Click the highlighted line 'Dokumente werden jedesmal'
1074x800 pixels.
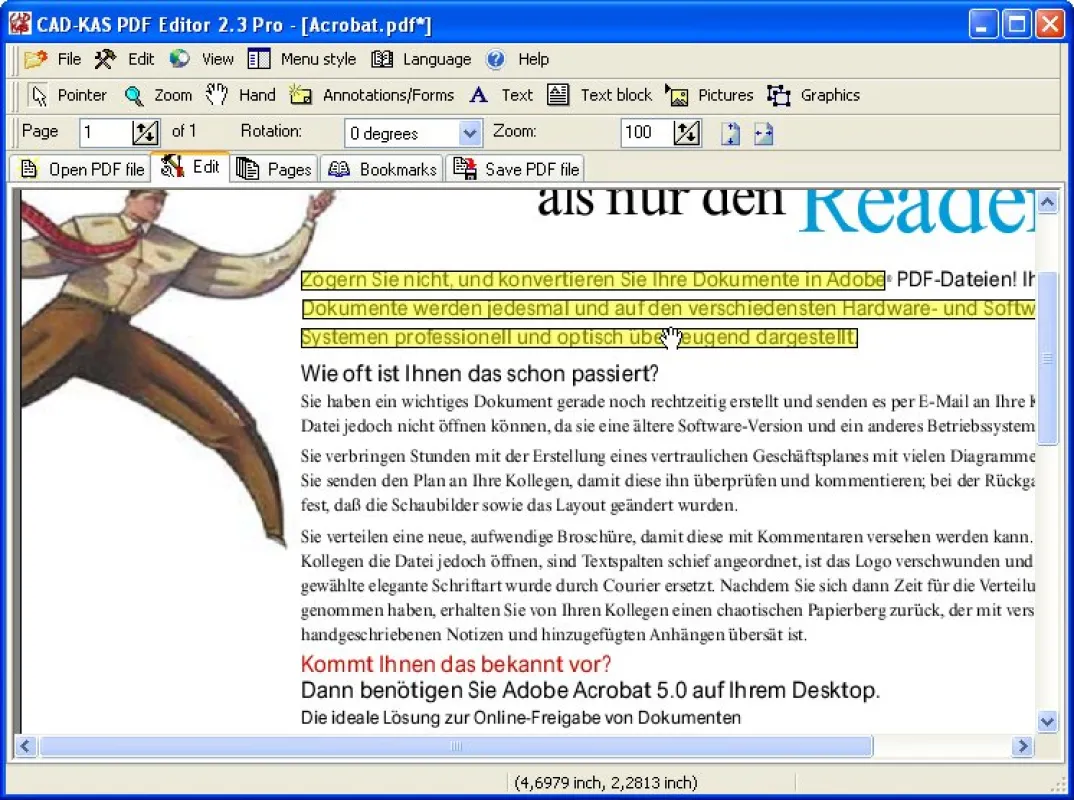pyautogui.click(x=669, y=309)
